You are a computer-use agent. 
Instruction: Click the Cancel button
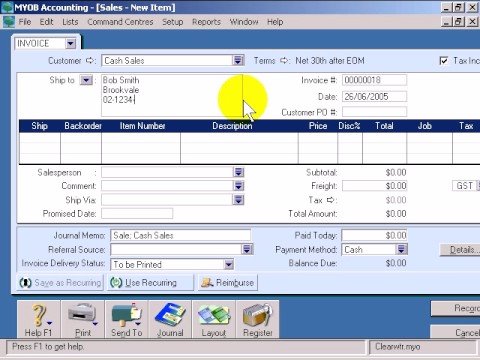(456, 333)
